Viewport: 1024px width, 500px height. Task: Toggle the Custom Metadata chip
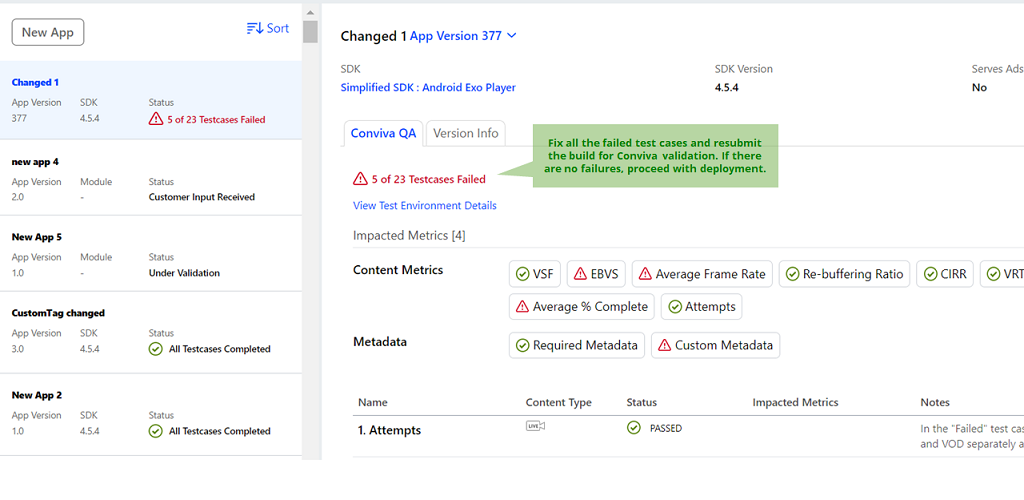coord(715,345)
